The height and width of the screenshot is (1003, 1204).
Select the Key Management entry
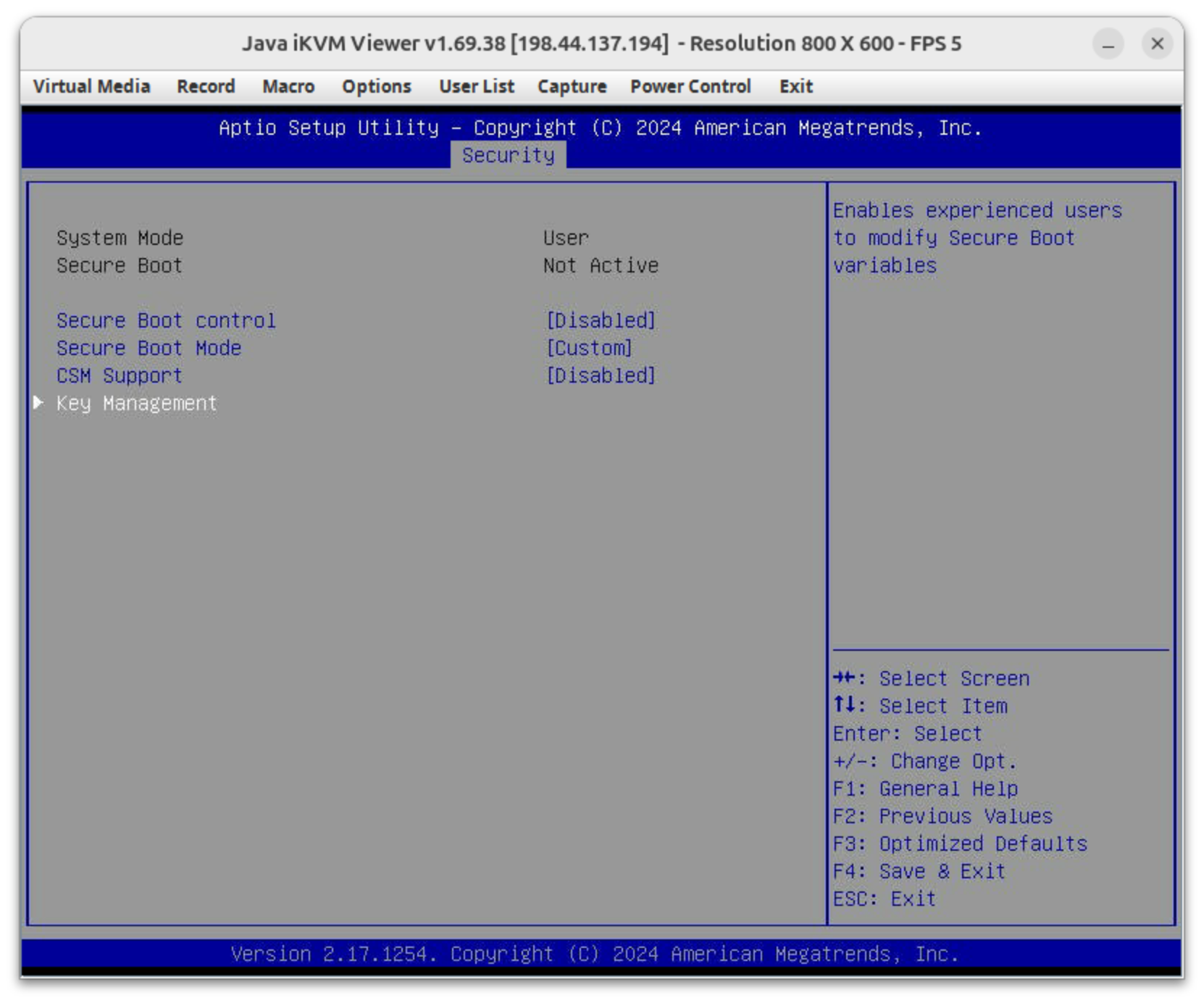click(136, 403)
